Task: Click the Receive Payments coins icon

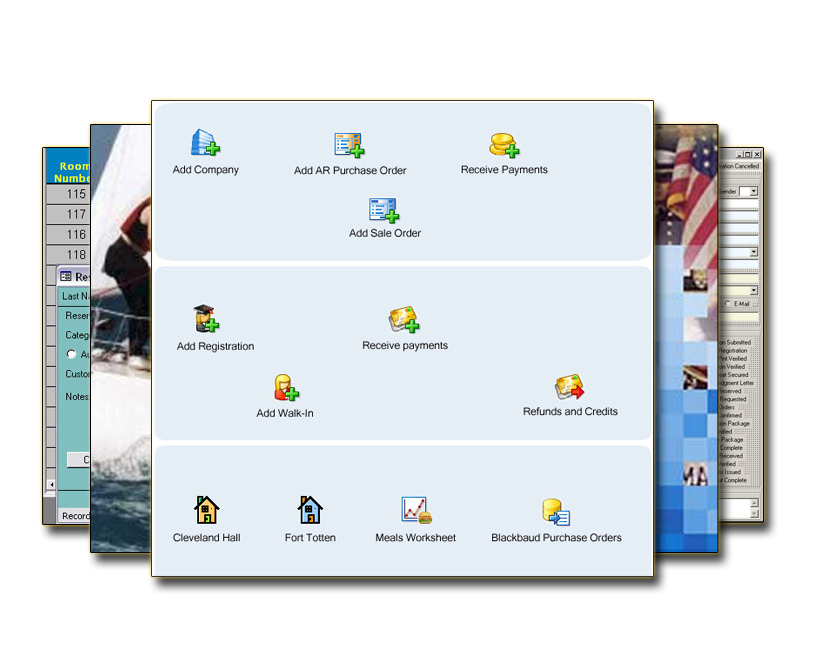Action: click(504, 145)
